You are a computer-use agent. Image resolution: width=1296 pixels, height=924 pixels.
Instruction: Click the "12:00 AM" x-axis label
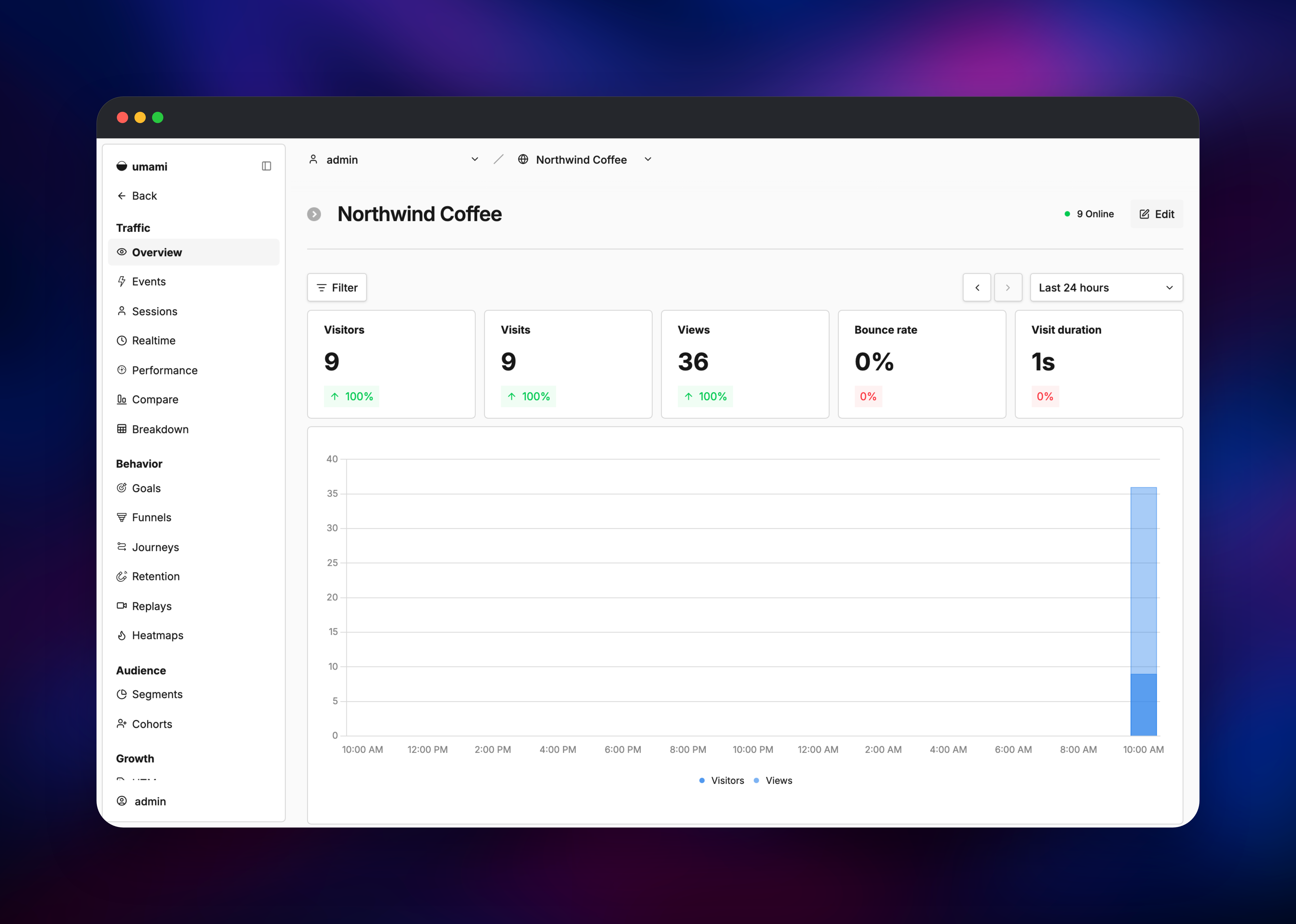[818, 749]
